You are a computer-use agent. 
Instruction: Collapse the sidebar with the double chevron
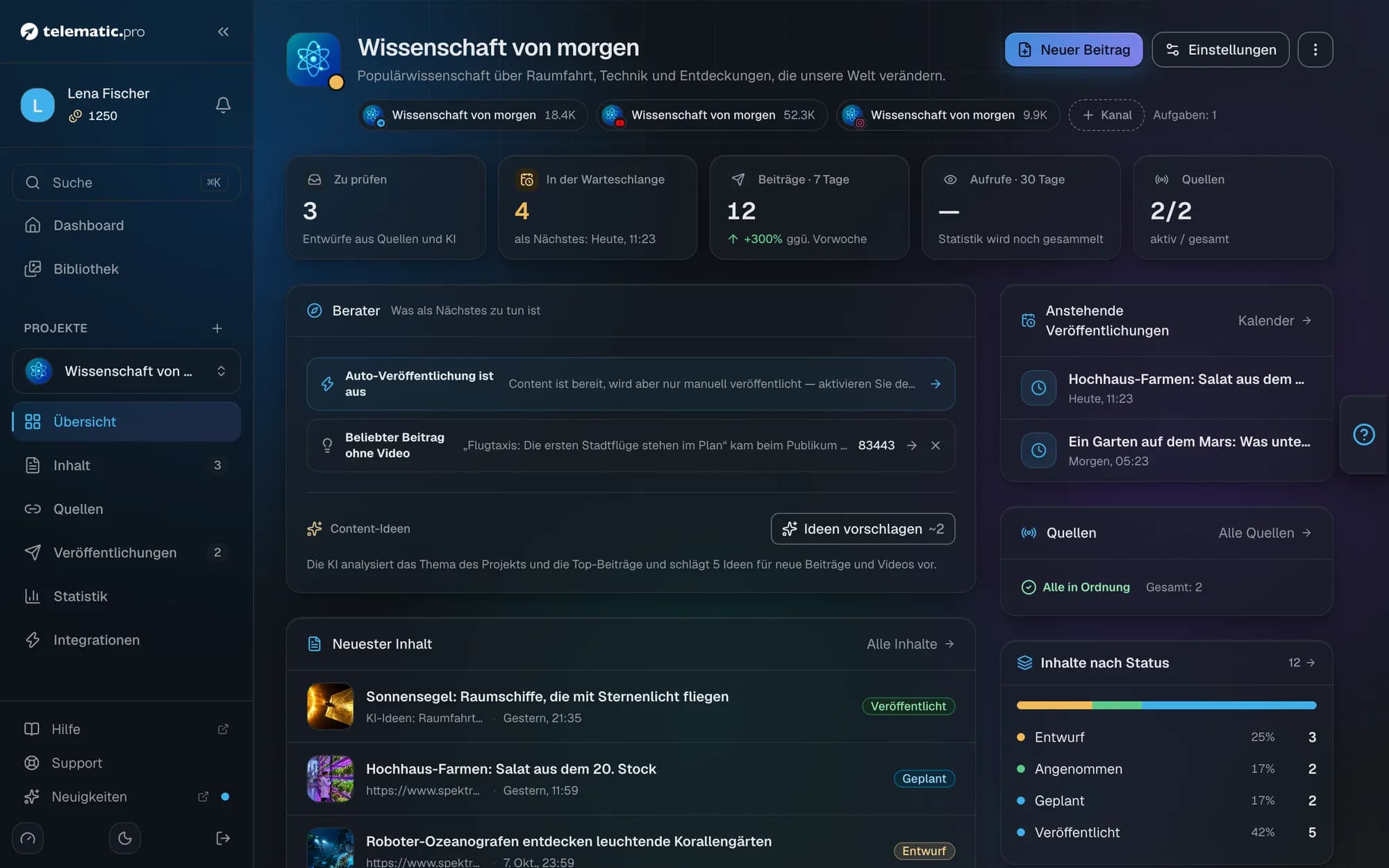223,31
